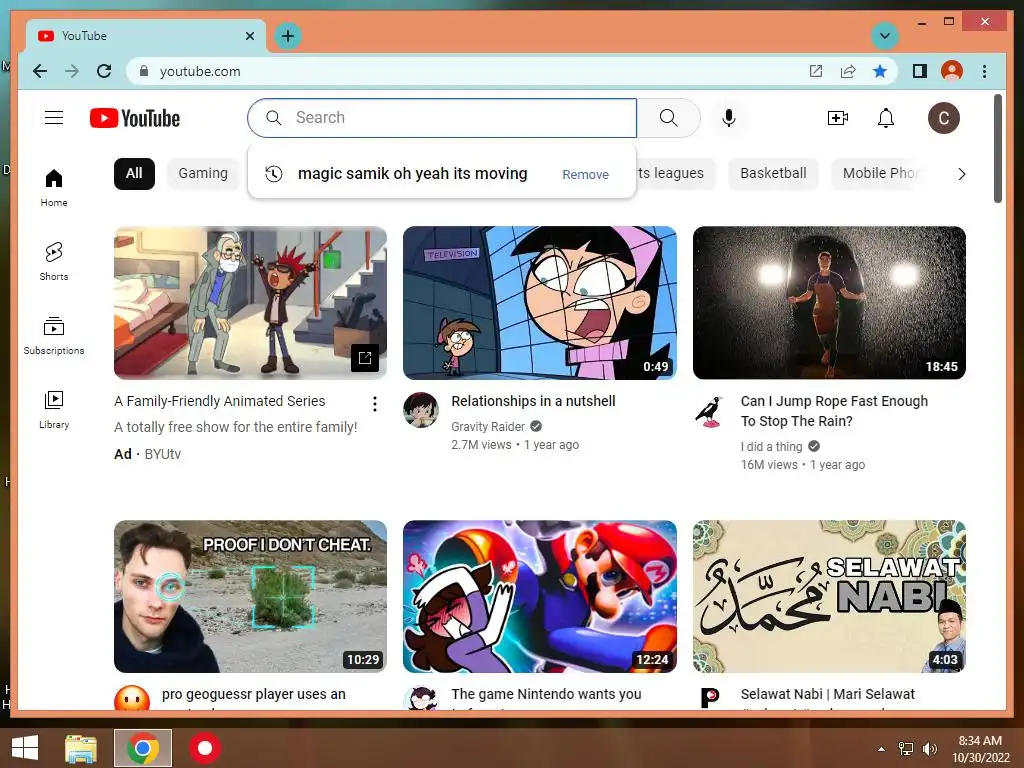Click the "A Family-Friendly Animated Series" title
This screenshot has width=1024, height=768.
pyautogui.click(x=219, y=401)
